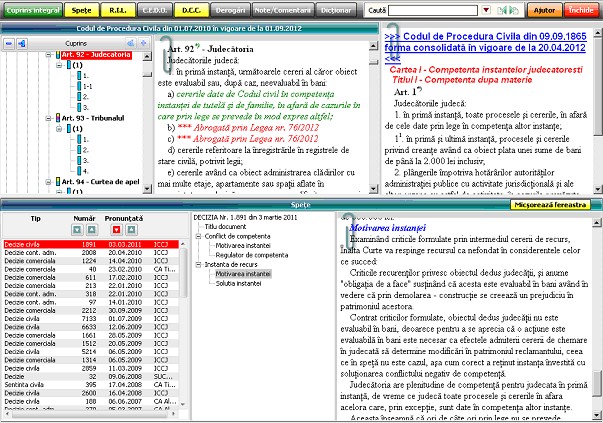Open the Note/Comentarii tab

click(x=283, y=10)
